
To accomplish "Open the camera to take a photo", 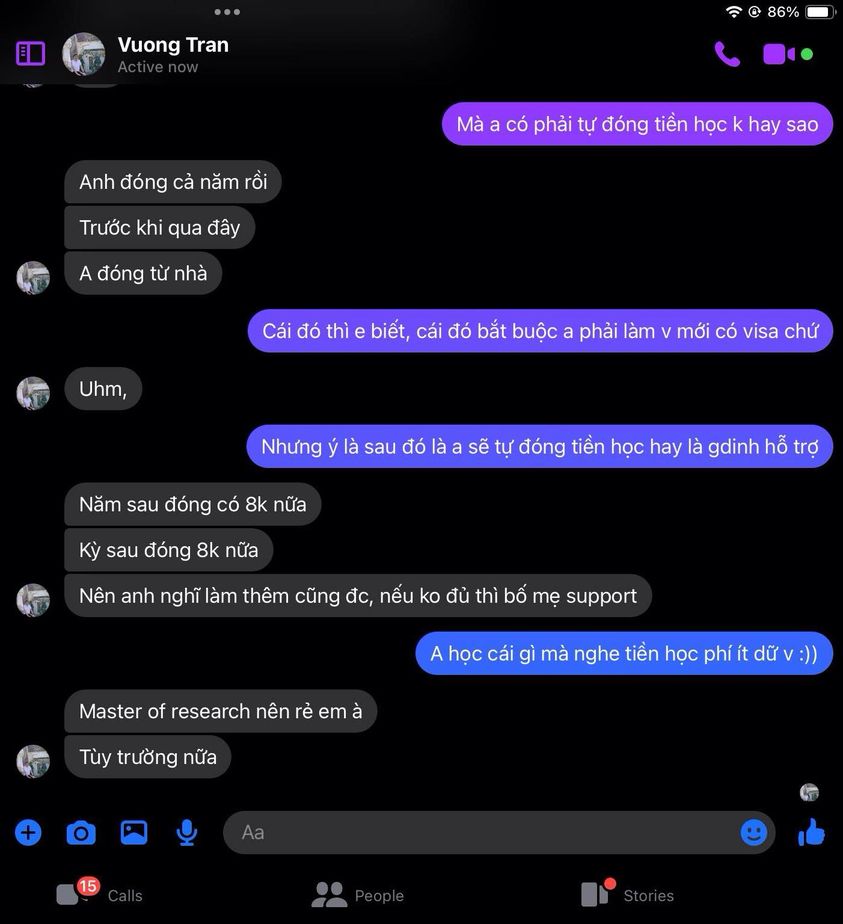I will [81, 833].
